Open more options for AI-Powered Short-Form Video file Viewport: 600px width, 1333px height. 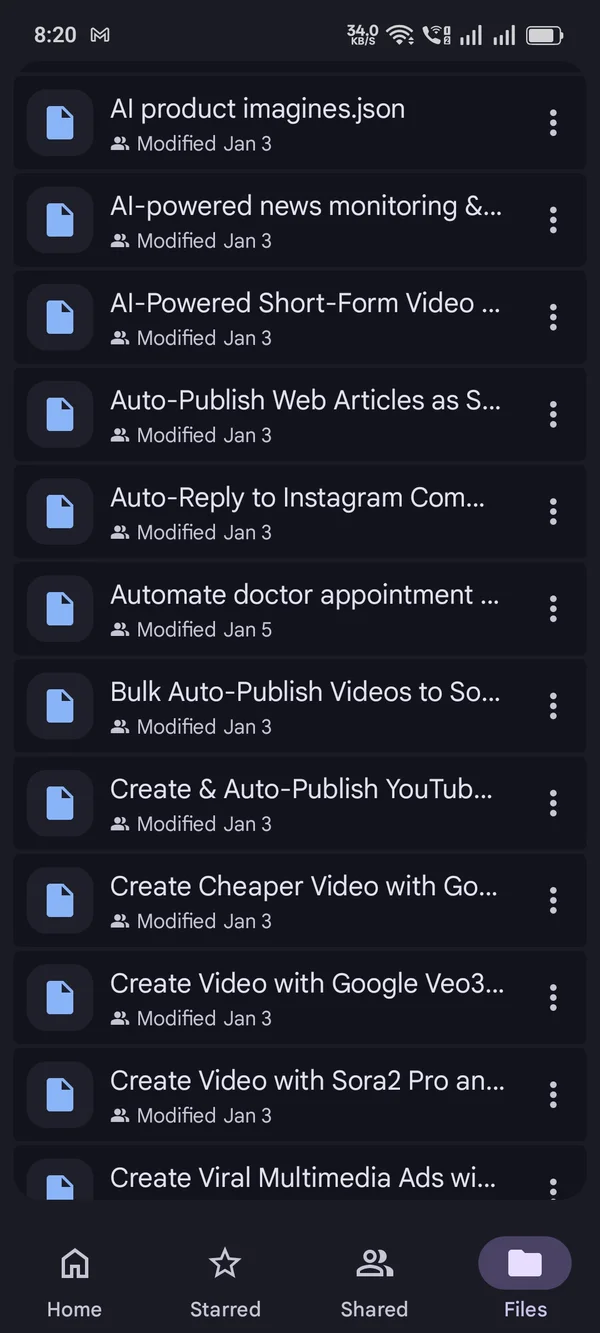pyautogui.click(x=553, y=317)
